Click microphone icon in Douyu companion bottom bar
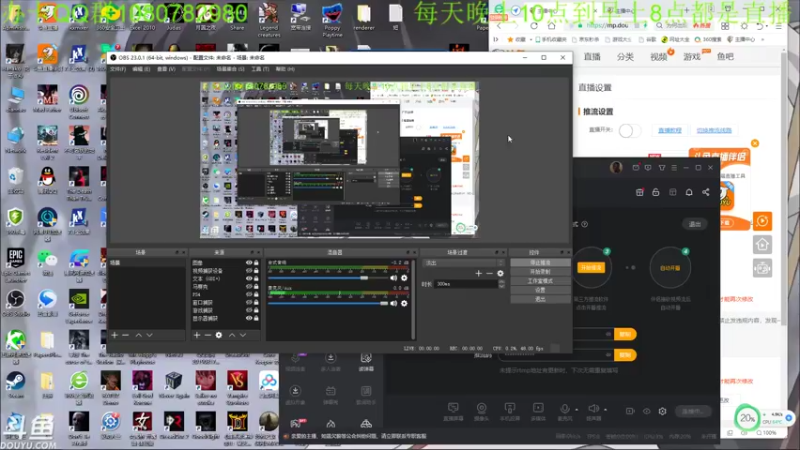 click(x=565, y=409)
